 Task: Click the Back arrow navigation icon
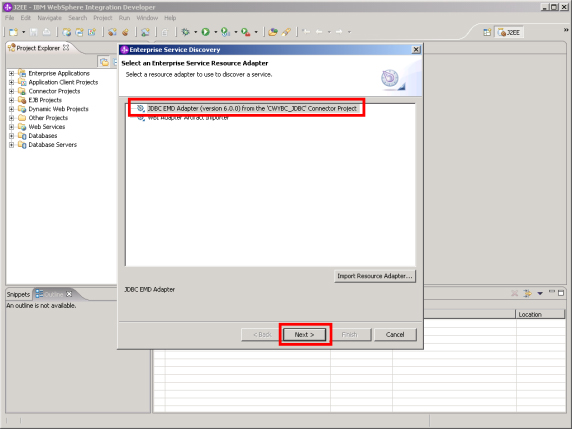click(x=319, y=32)
